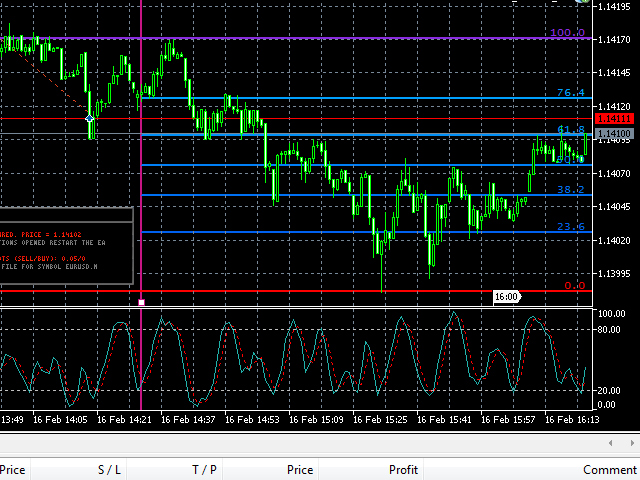Click the 76.4 Fibonacci level label

click(571, 93)
